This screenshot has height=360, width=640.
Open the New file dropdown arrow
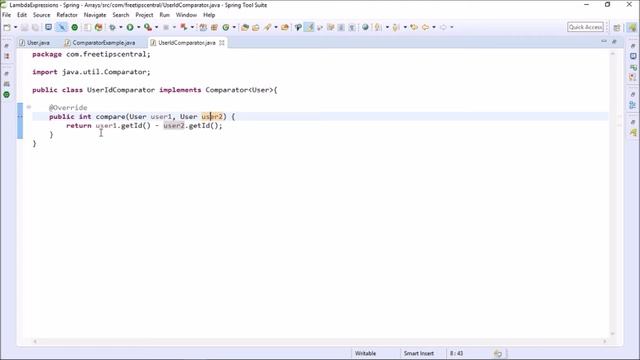tap(16, 27)
